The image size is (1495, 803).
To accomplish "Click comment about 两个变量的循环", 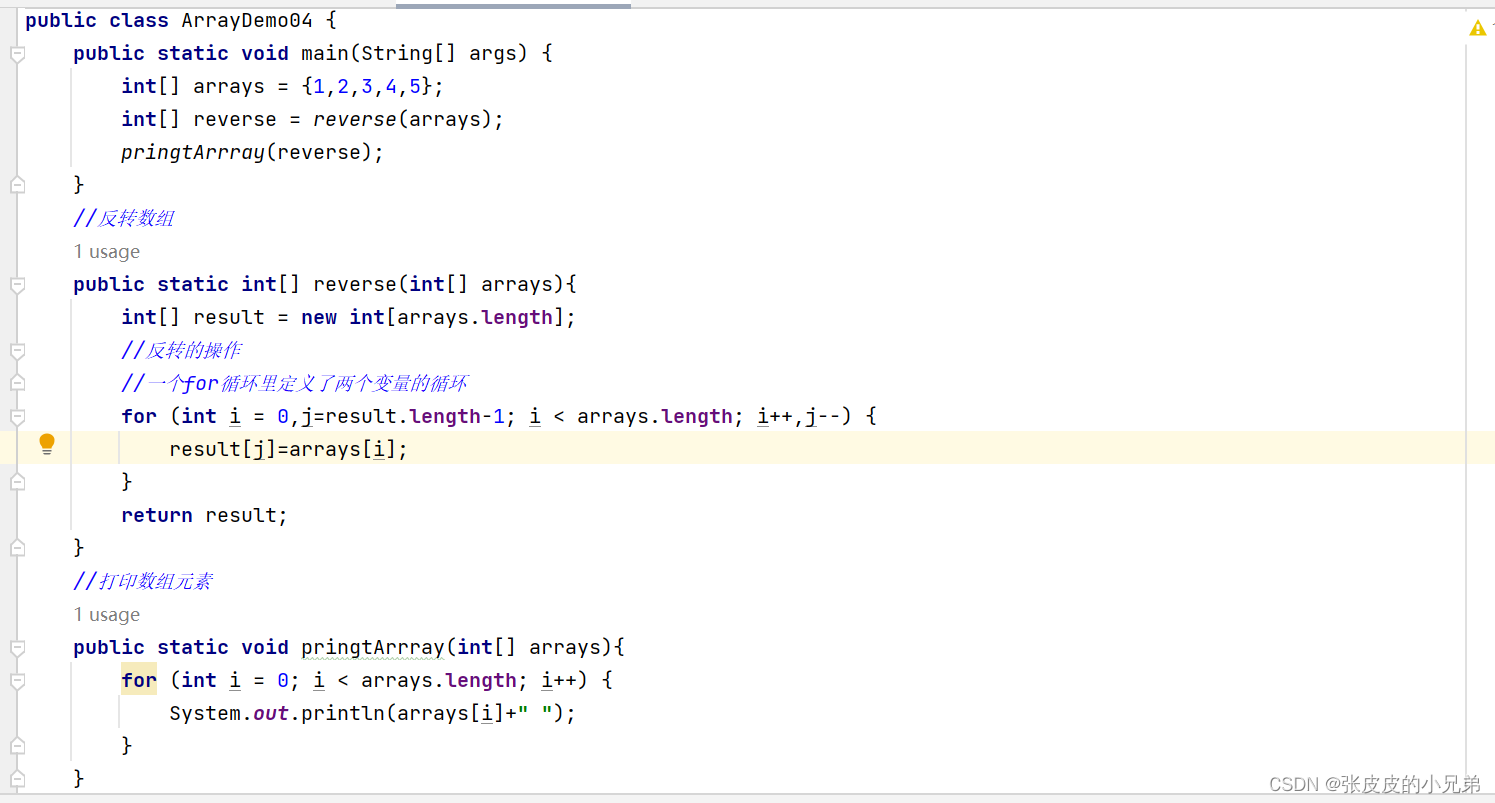I will [x=295, y=384].
